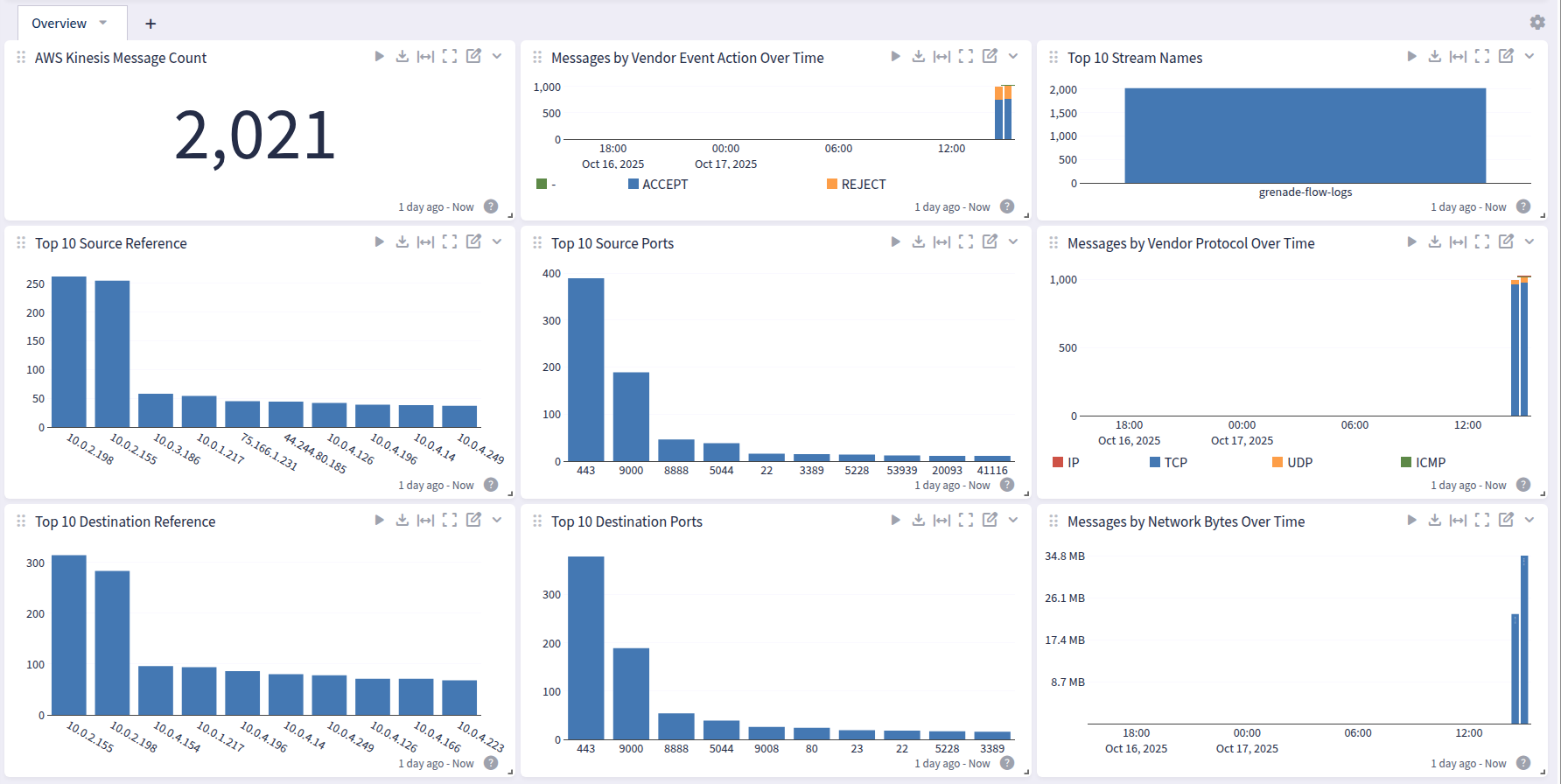Open dashboard settings gear
The height and width of the screenshot is (784, 1561).
pos(1537,22)
